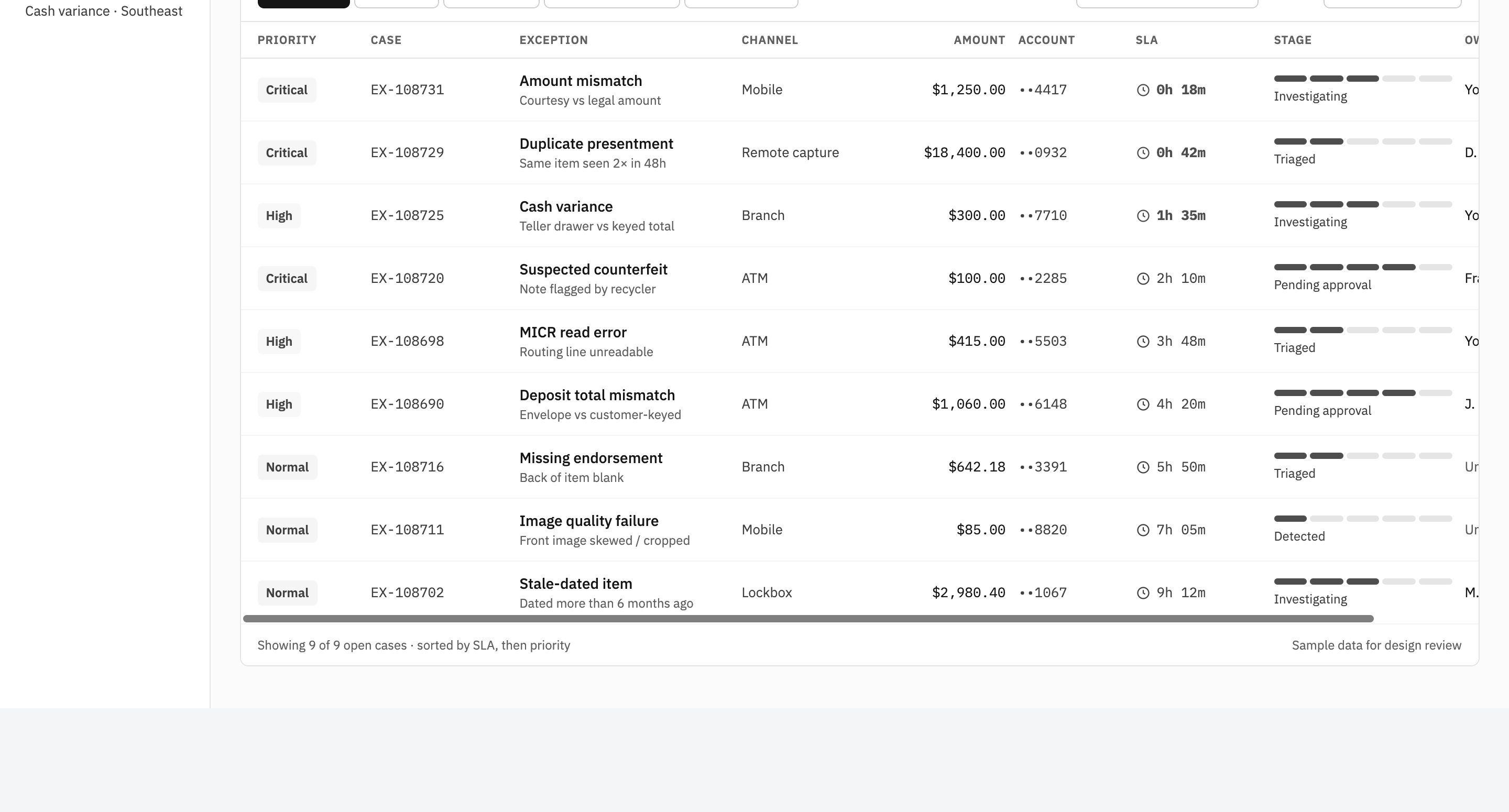Click the clock icon beside 0h 42m
Screen dimensions: 1509x812
pos(1143,153)
